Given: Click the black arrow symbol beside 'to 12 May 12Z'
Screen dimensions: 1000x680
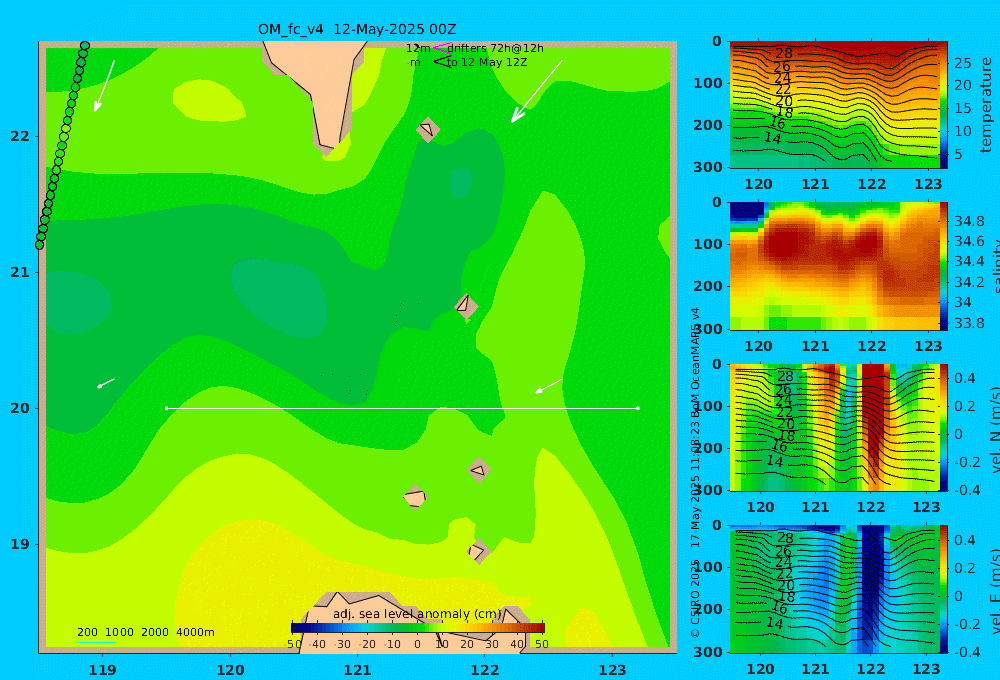Looking at the screenshot, I should coord(442,61).
